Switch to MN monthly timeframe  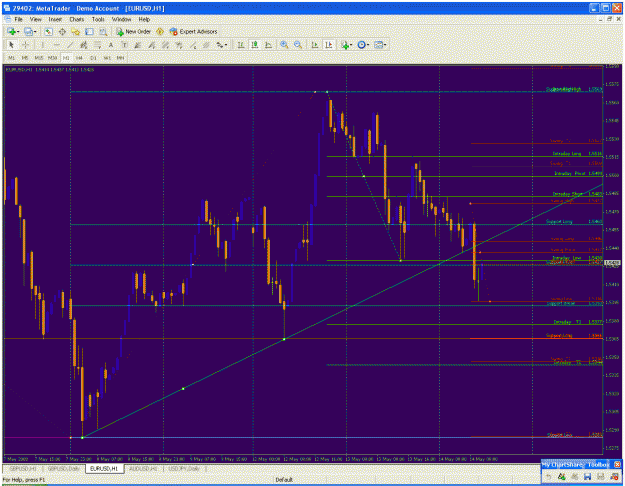click(120, 58)
